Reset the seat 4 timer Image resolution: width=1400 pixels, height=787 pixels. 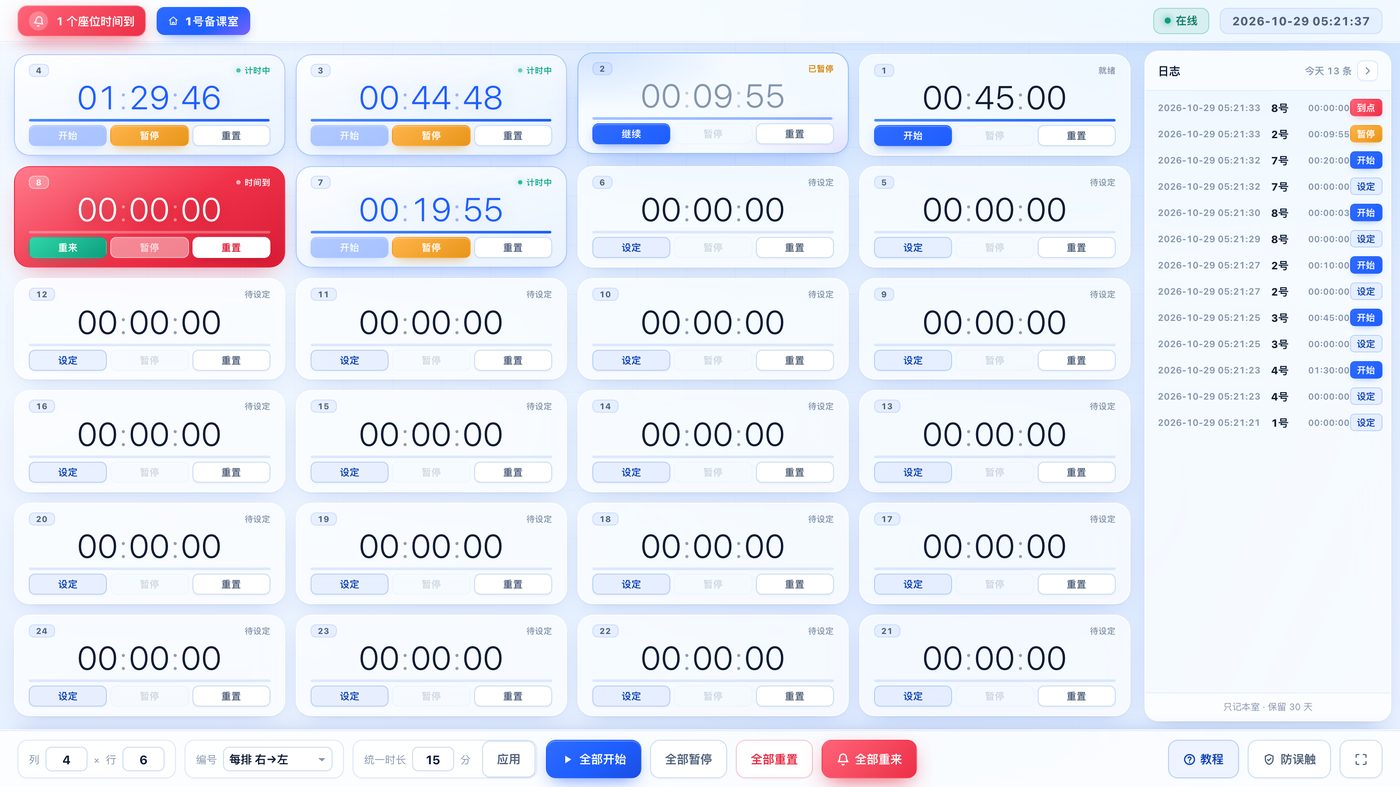pos(231,135)
